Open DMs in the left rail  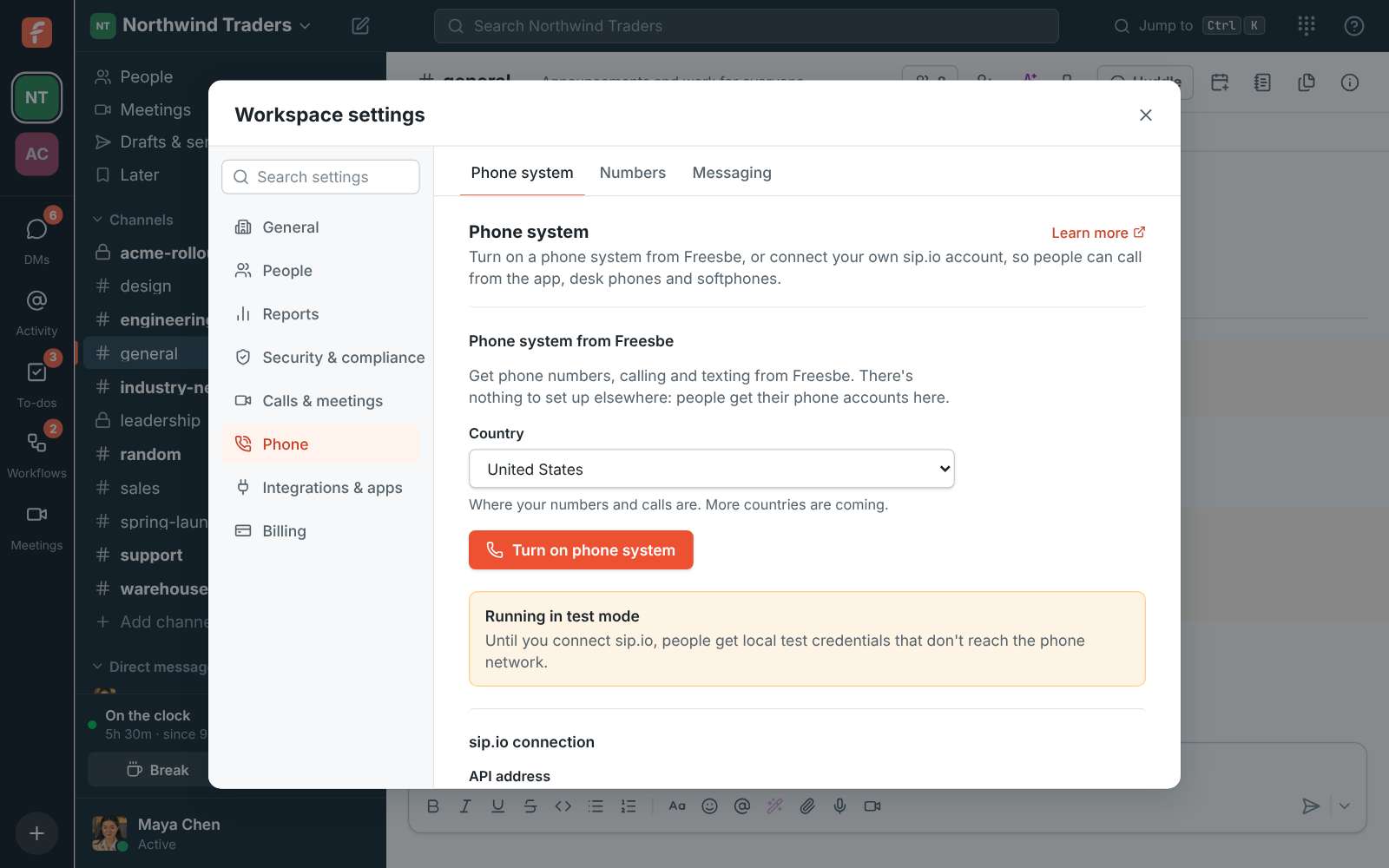(36, 239)
